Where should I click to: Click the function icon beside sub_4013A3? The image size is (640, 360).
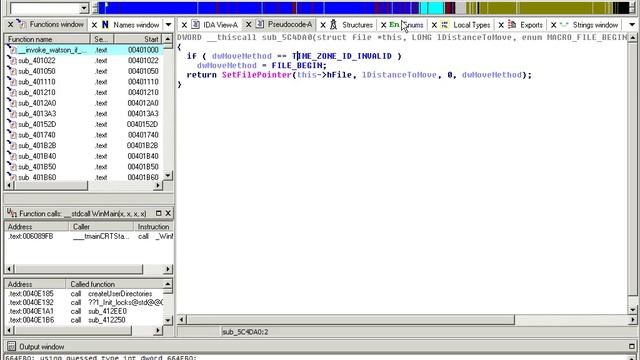click(12, 113)
